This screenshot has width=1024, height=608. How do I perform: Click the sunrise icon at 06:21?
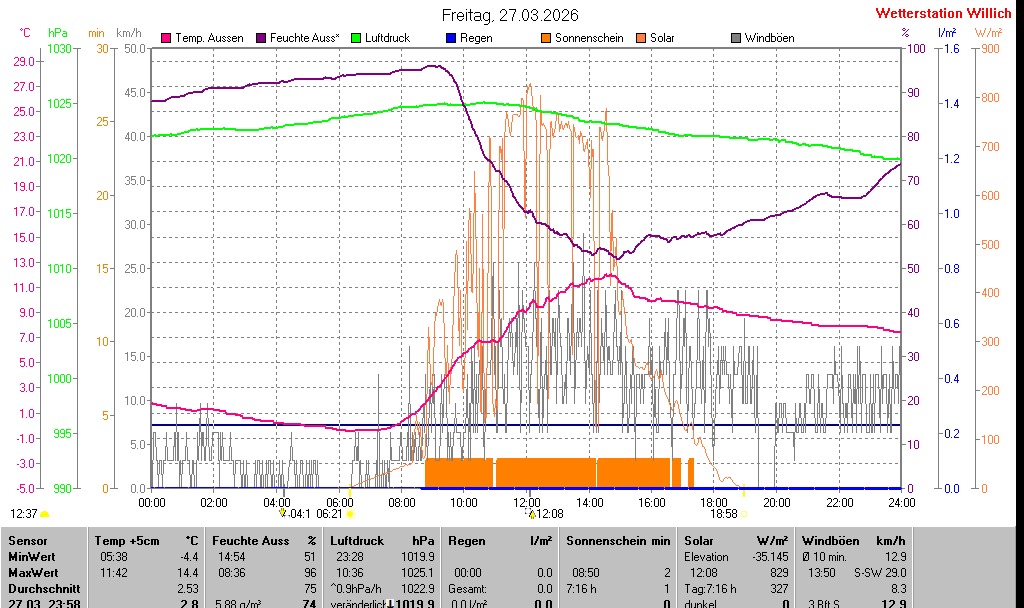(349, 513)
